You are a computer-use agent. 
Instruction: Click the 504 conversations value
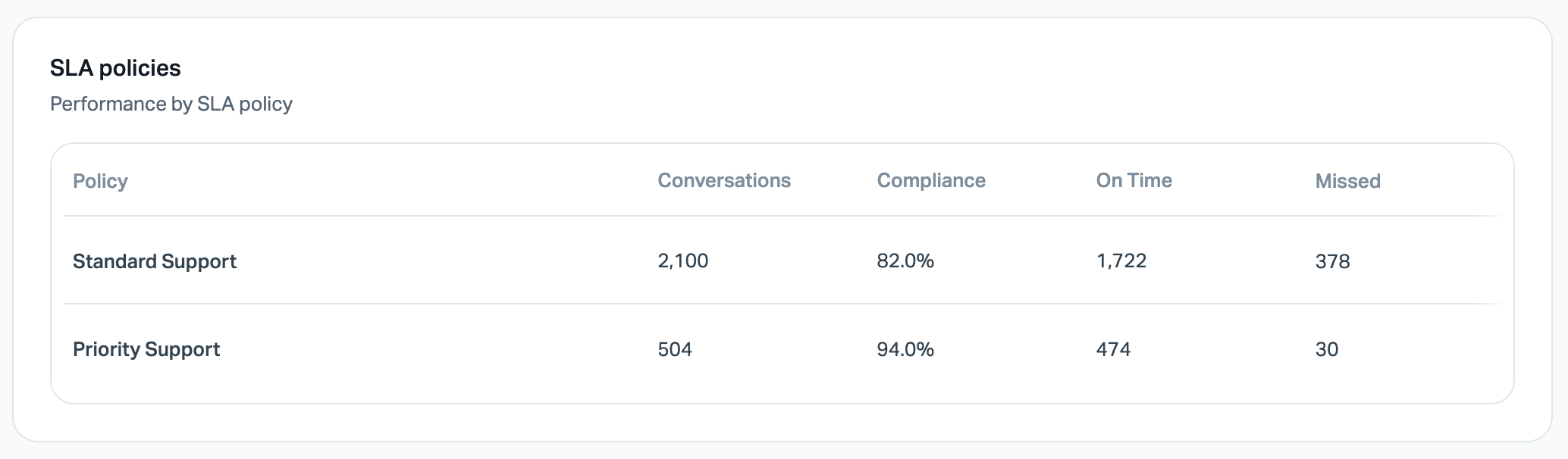tap(675, 349)
